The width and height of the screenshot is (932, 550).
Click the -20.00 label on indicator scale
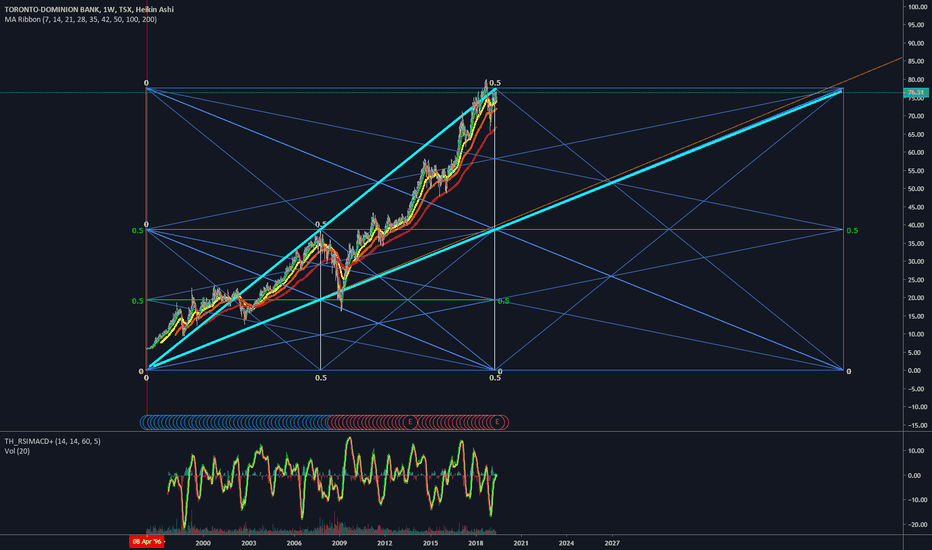coord(917,524)
